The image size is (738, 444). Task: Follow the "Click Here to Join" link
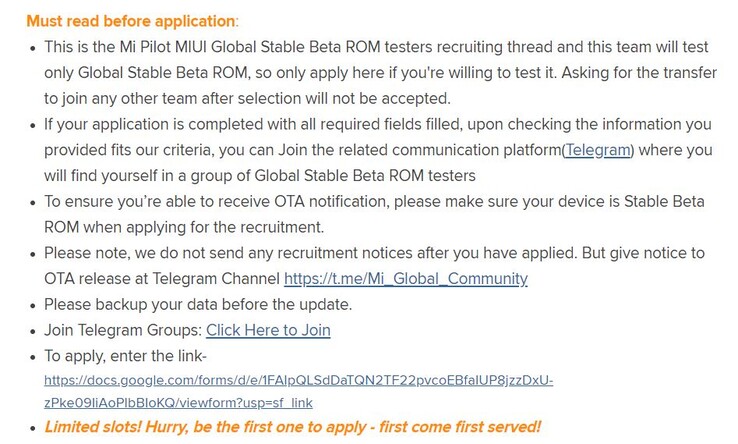[268, 330]
